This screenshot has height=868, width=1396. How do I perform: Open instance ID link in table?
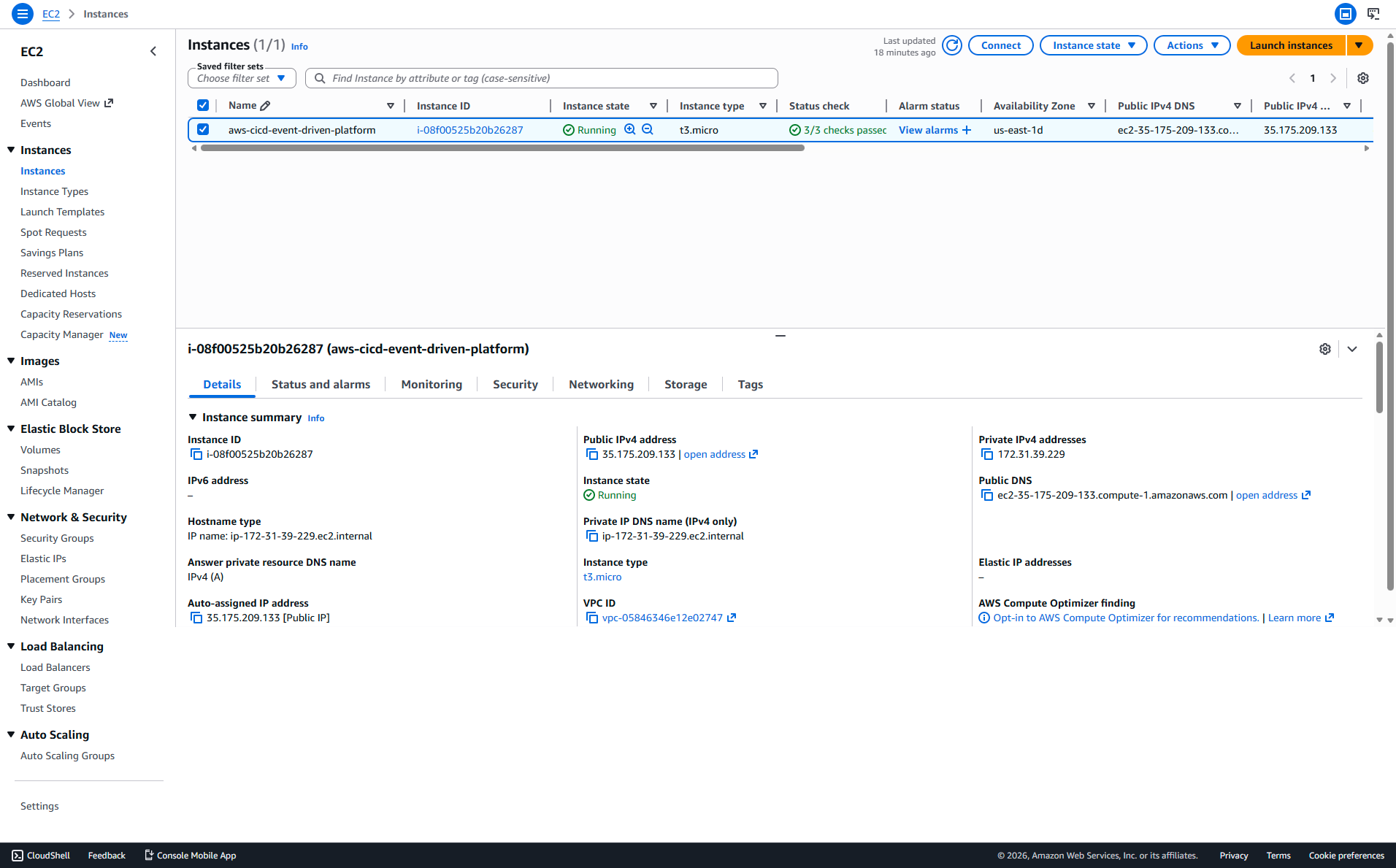tap(469, 130)
